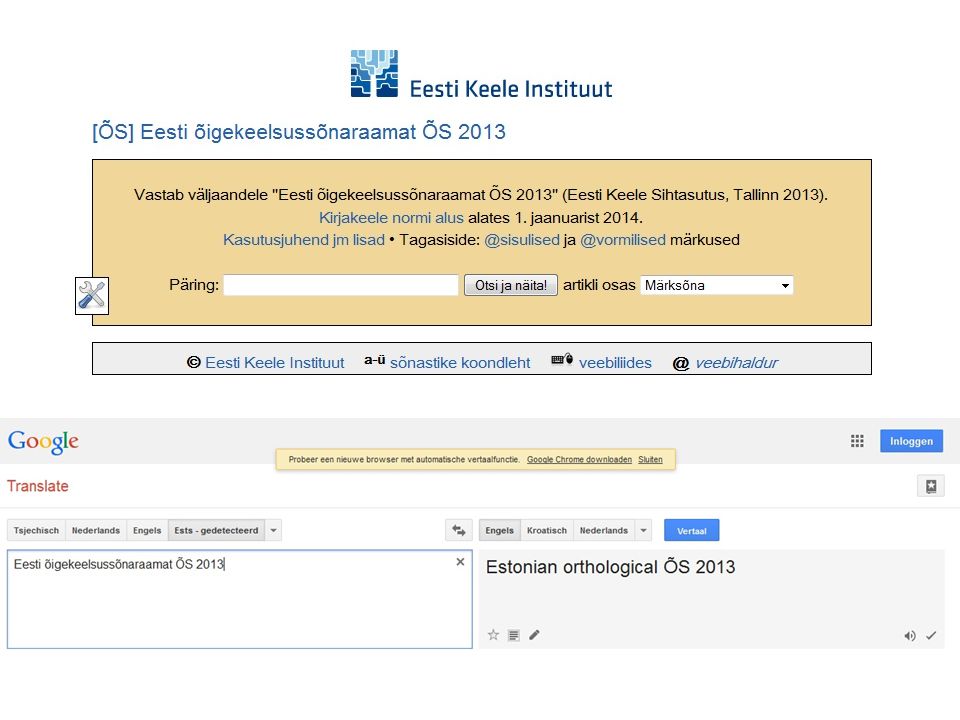The image size is (960, 720).
Task: Open the Google apps grid icon
Action: (857, 441)
